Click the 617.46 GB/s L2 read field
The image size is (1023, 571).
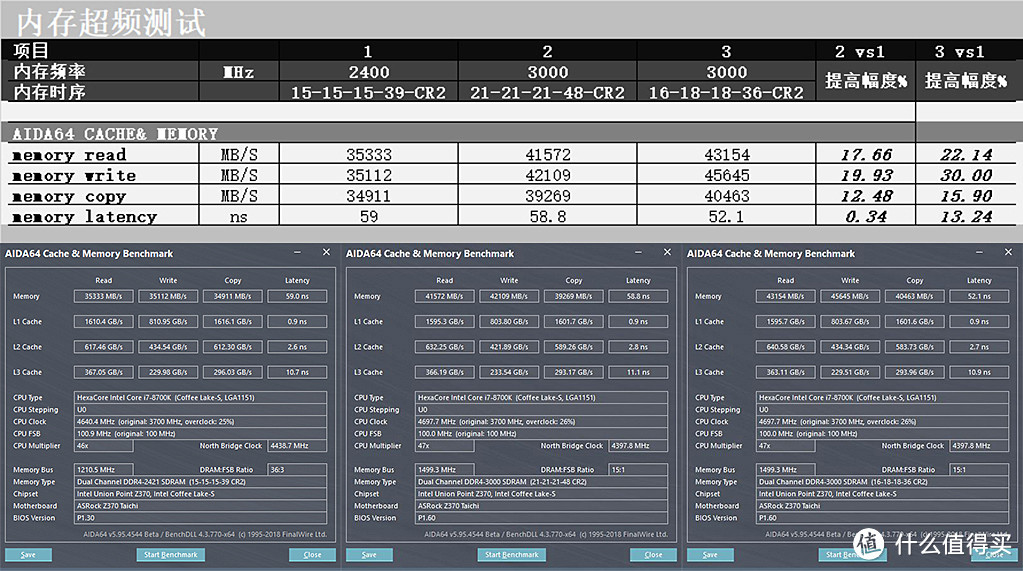103,347
